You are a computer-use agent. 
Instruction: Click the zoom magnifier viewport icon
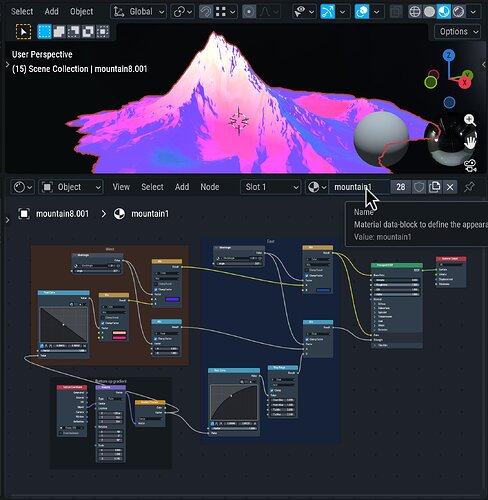tap(470, 120)
